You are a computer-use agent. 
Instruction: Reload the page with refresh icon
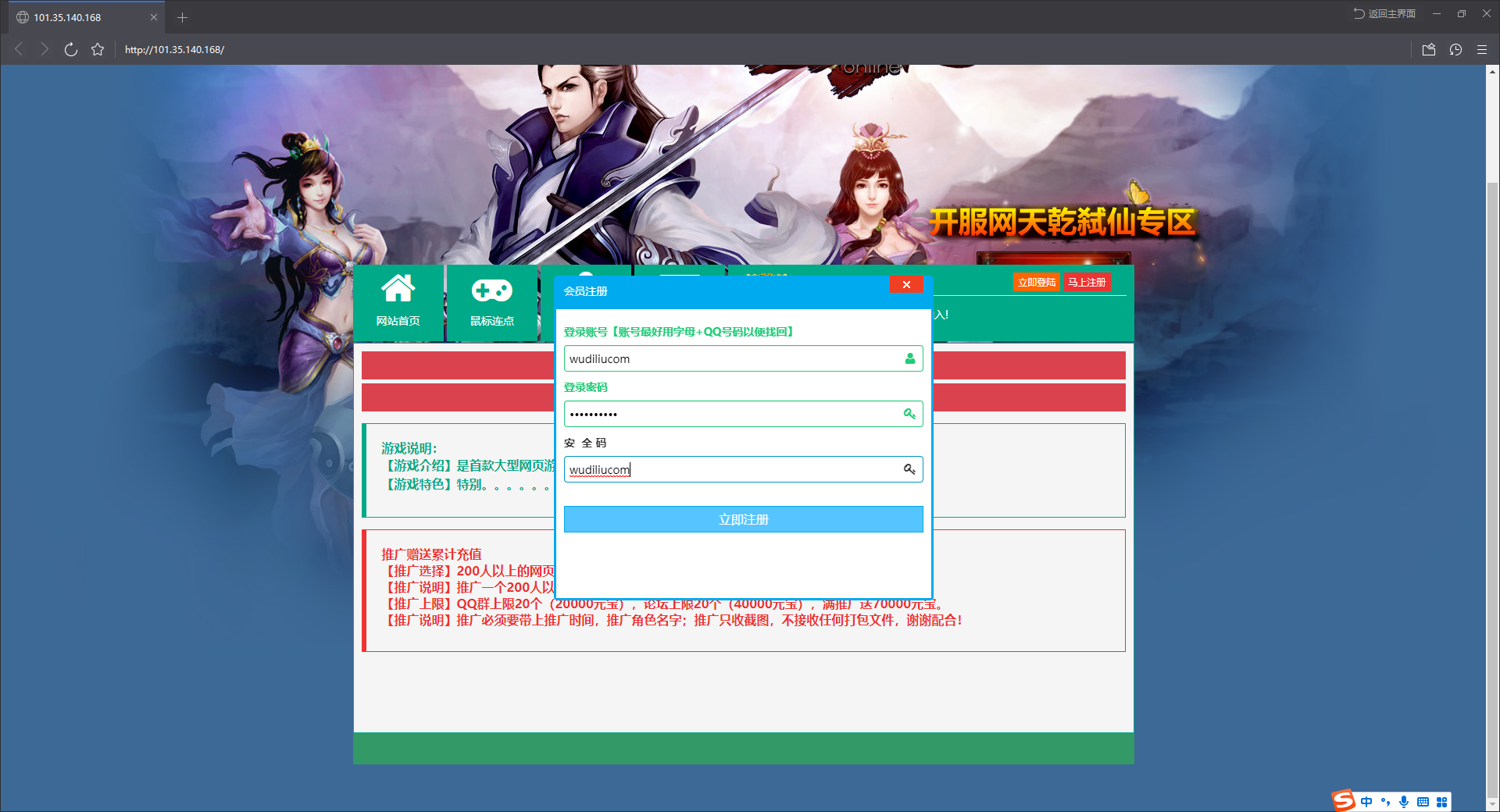point(71,49)
